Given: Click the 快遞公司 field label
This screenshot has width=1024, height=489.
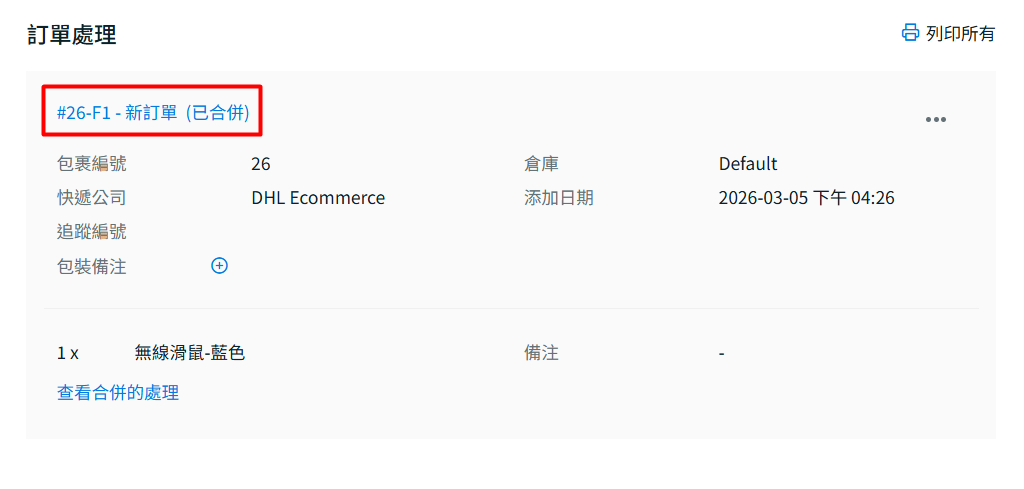Looking at the screenshot, I should [92, 198].
